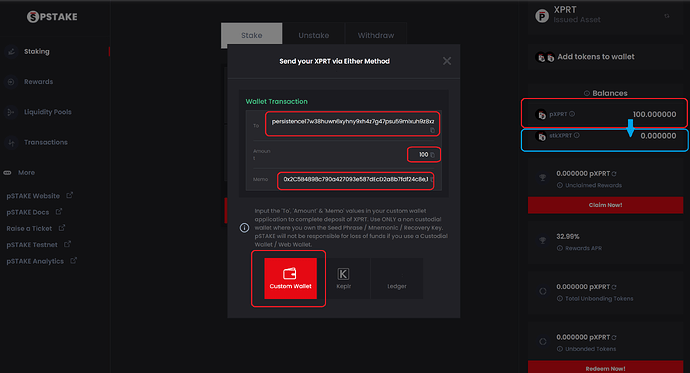
Task: Click the Memo hash text
Action: (356, 179)
